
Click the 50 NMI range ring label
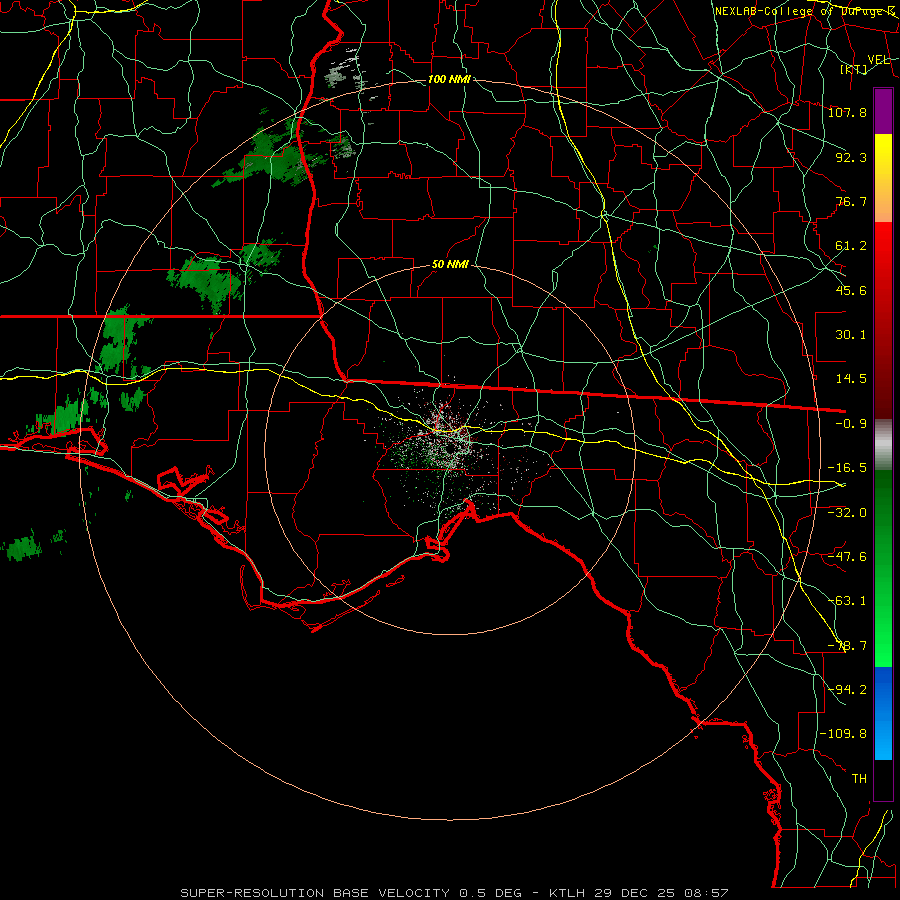pyautogui.click(x=450, y=265)
